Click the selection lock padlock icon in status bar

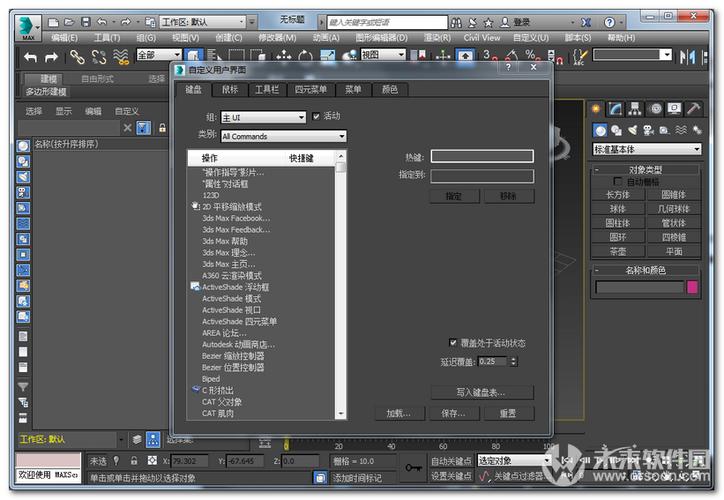point(134,461)
